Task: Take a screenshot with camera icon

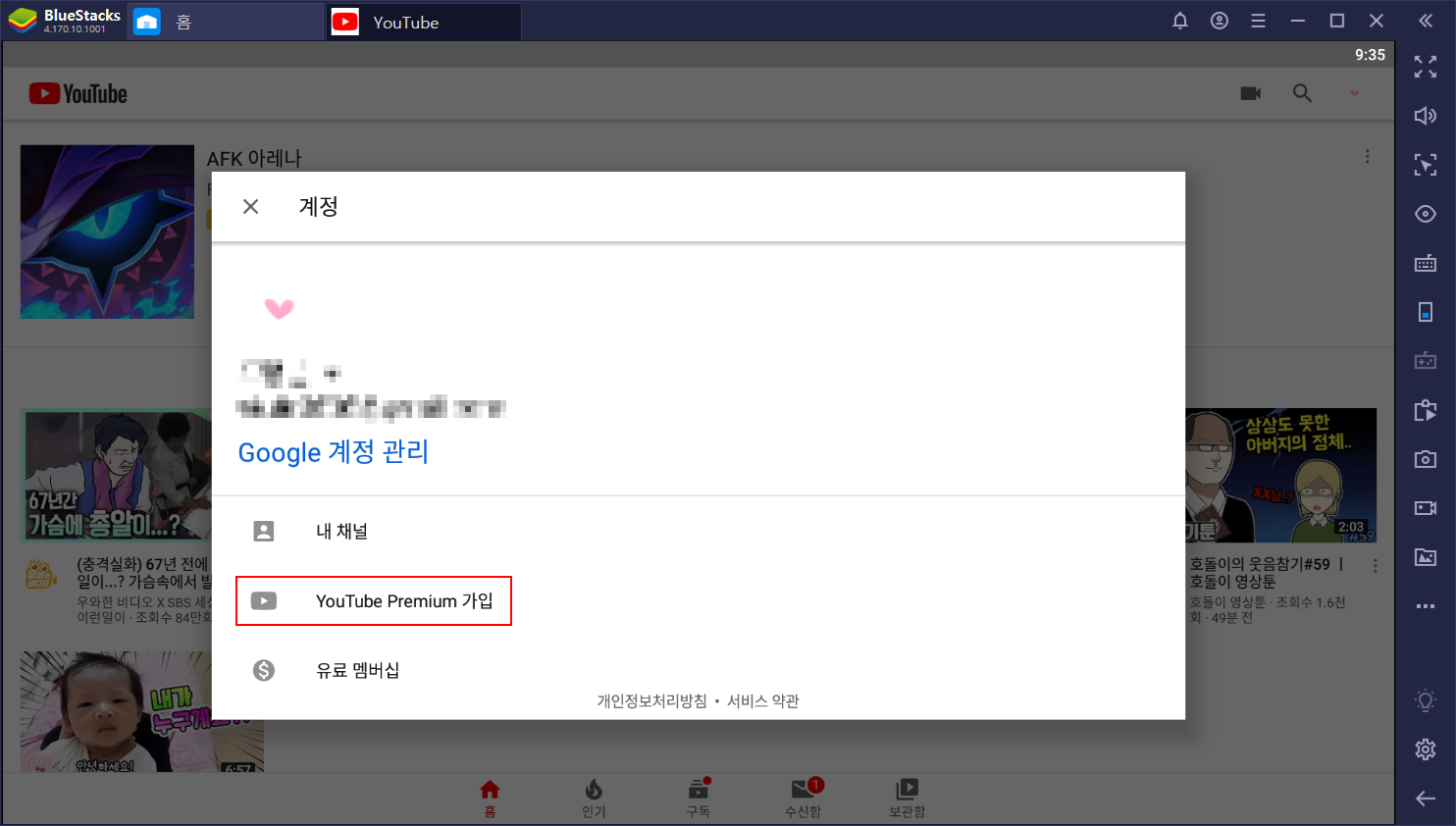Action: (x=1426, y=459)
